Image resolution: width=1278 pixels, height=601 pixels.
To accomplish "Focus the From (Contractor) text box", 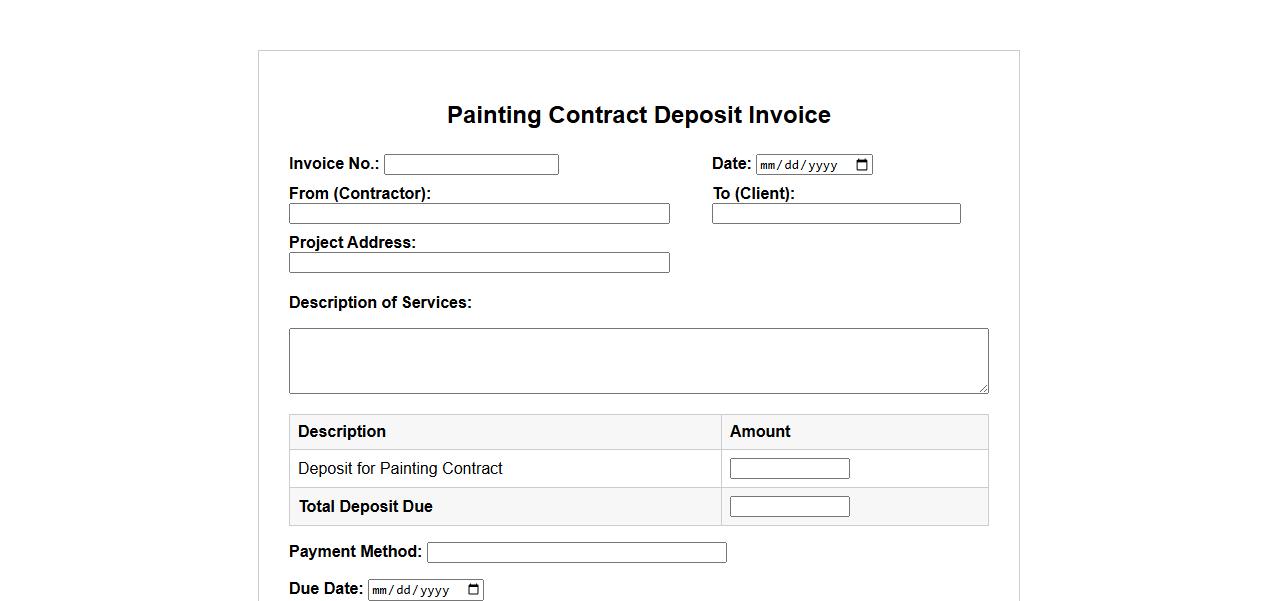I will pyautogui.click(x=479, y=214).
